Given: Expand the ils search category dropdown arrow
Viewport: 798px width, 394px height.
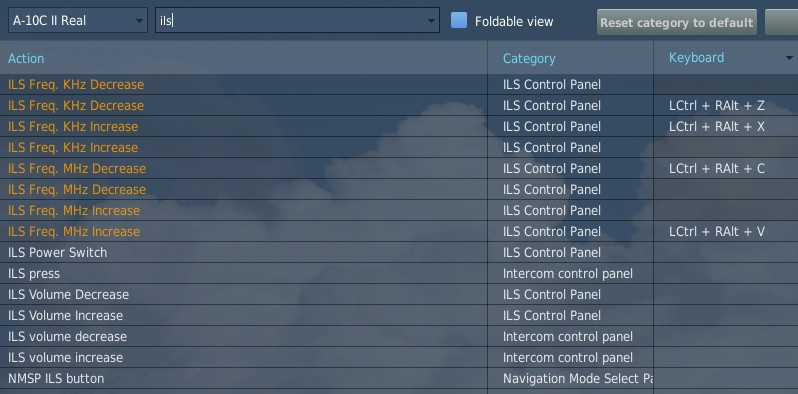Looking at the screenshot, I should pyautogui.click(x=431, y=21).
